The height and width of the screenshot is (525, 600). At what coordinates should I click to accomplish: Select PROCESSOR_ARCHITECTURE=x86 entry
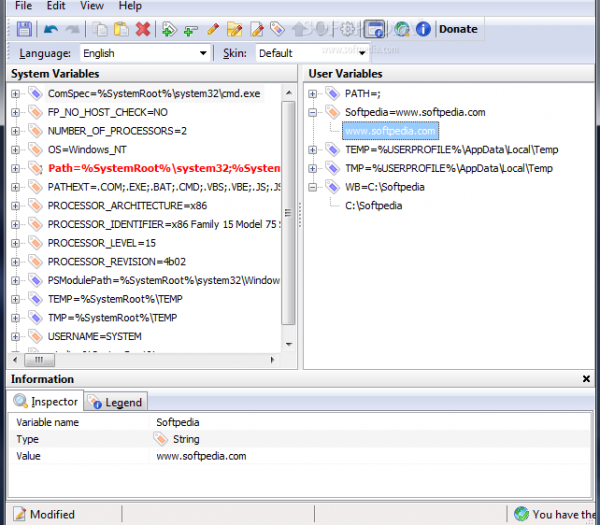[x=127, y=206]
